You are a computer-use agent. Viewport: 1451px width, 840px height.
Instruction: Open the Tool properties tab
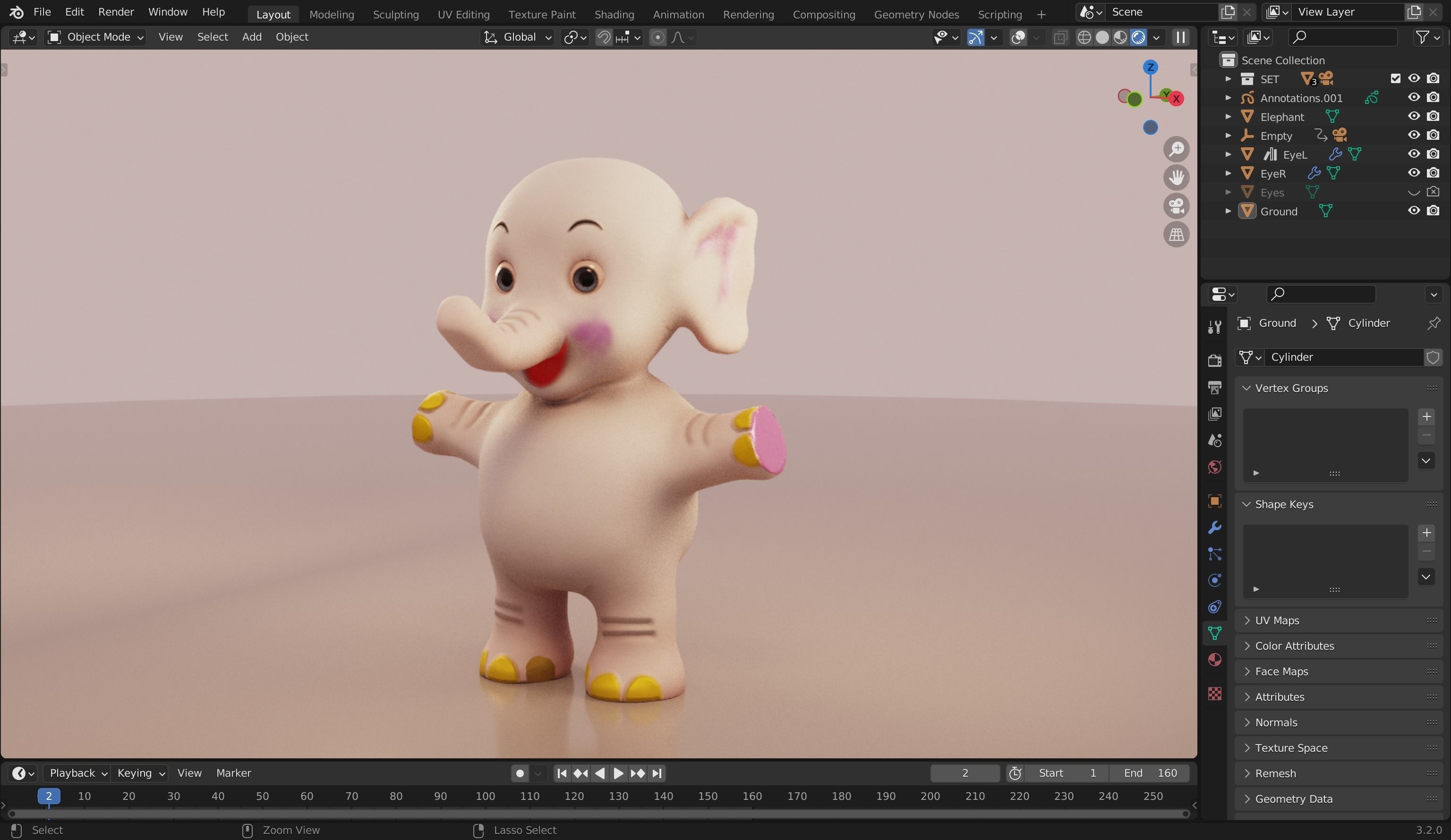point(1214,327)
